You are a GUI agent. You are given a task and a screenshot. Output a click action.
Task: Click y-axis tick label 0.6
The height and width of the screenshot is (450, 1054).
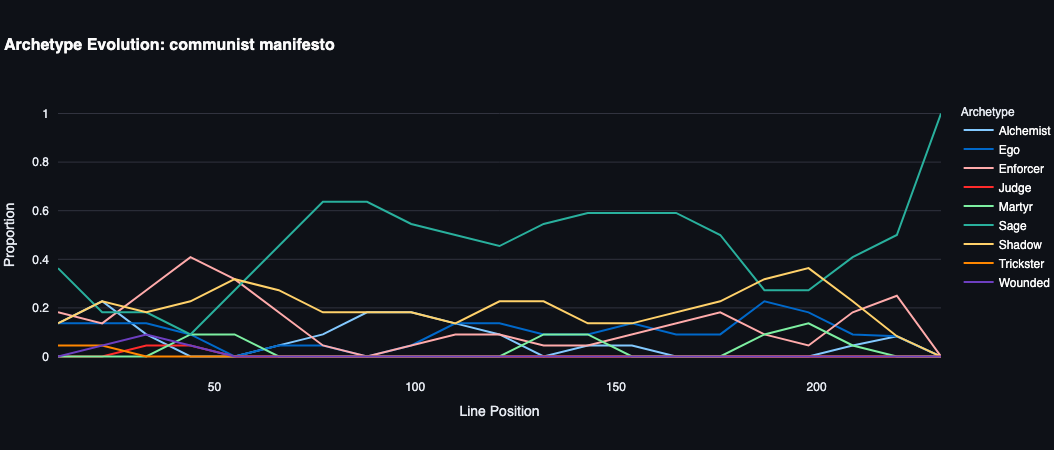coord(39,211)
